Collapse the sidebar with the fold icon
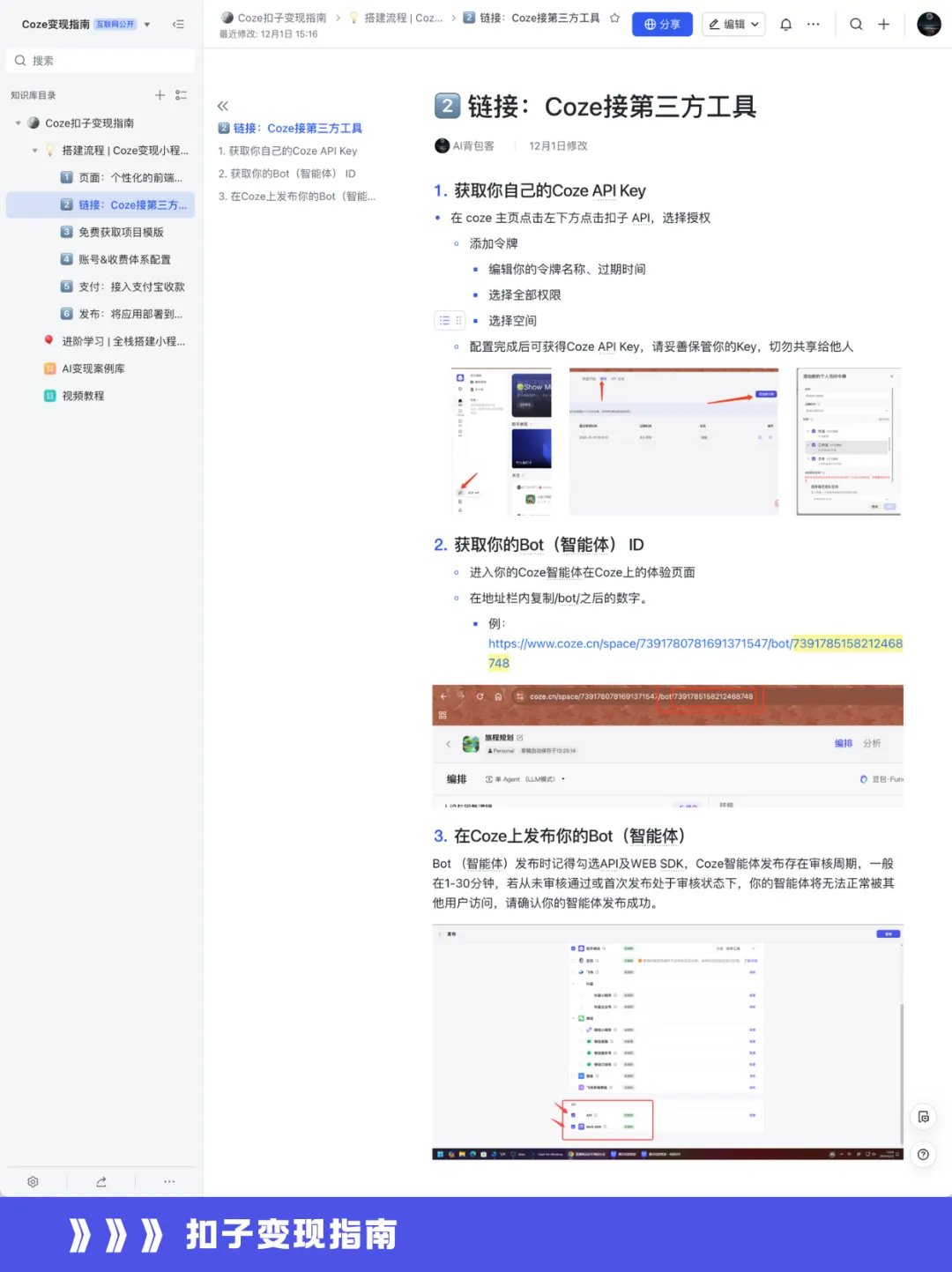 click(178, 25)
